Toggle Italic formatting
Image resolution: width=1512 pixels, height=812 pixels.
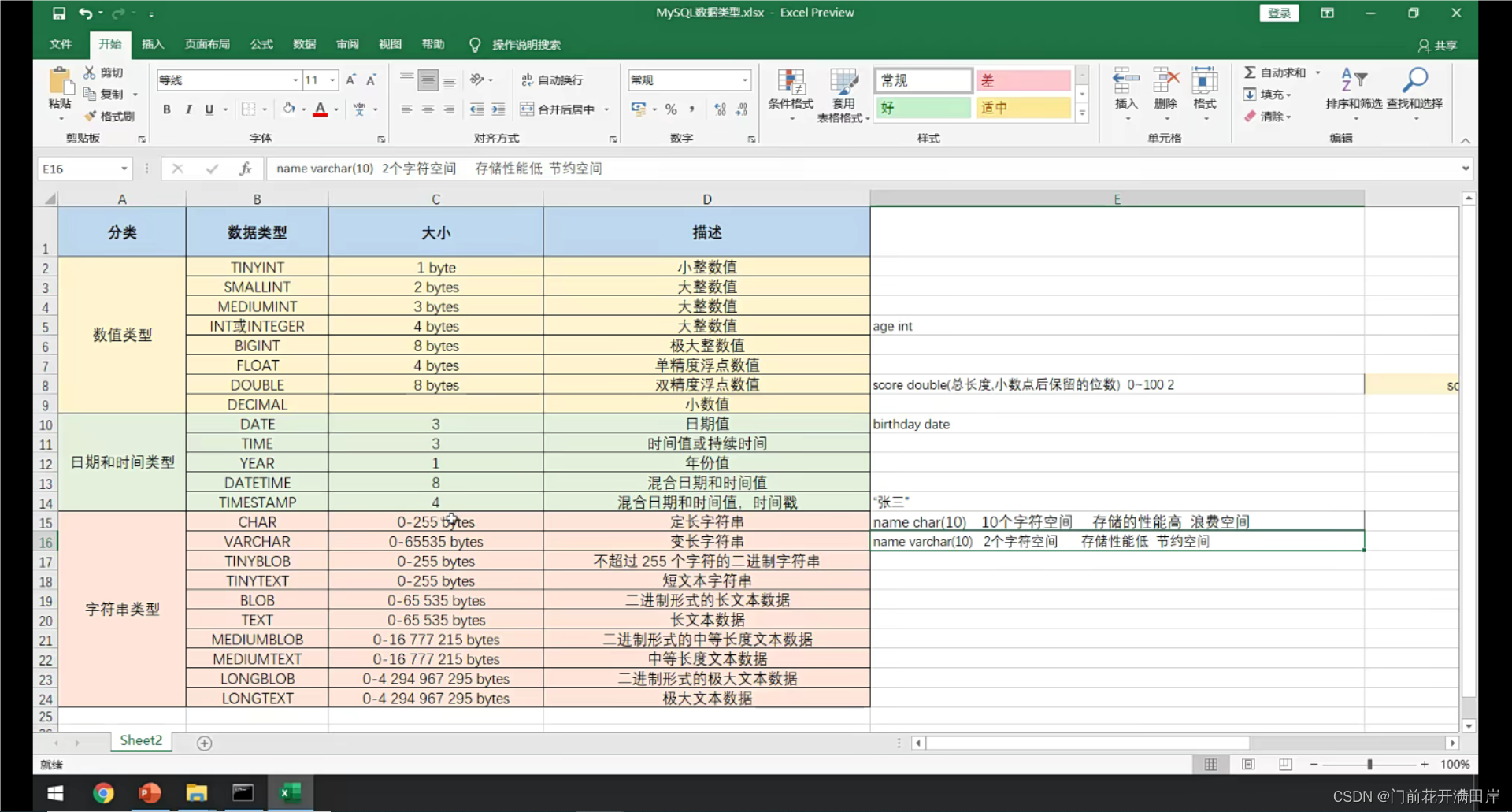[x=188, y=109]
